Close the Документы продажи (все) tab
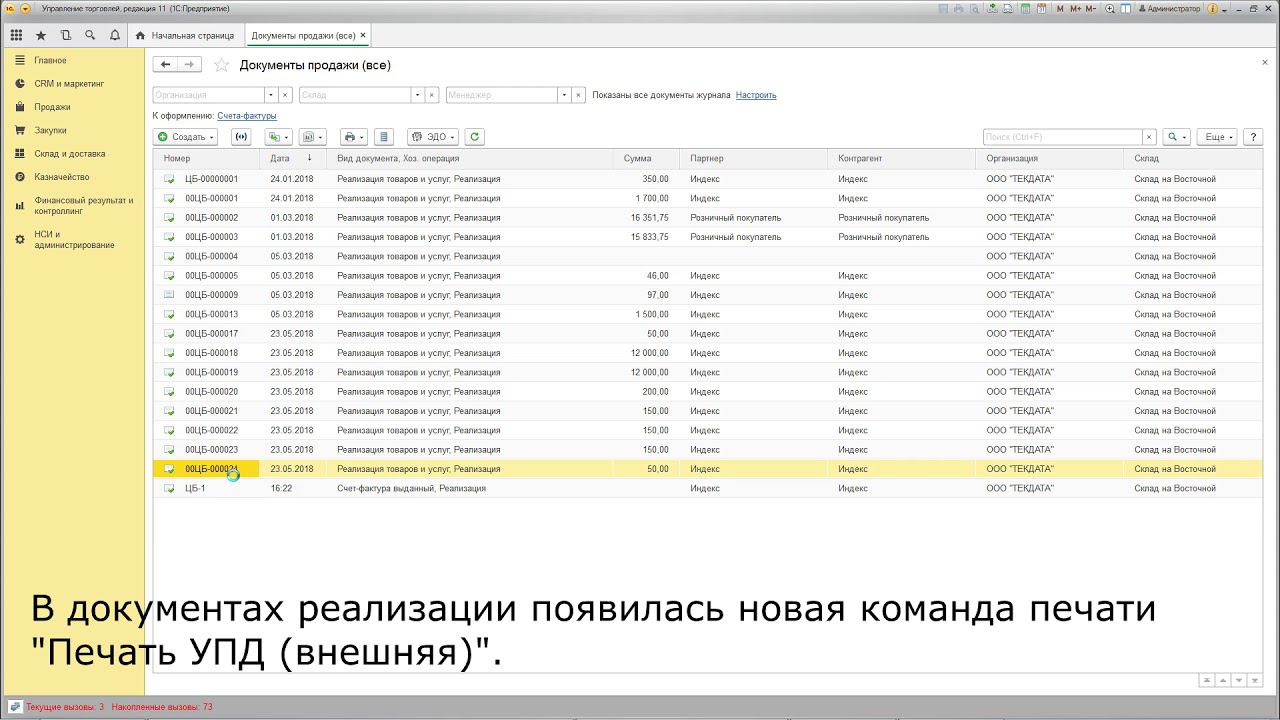 point(363,35)
